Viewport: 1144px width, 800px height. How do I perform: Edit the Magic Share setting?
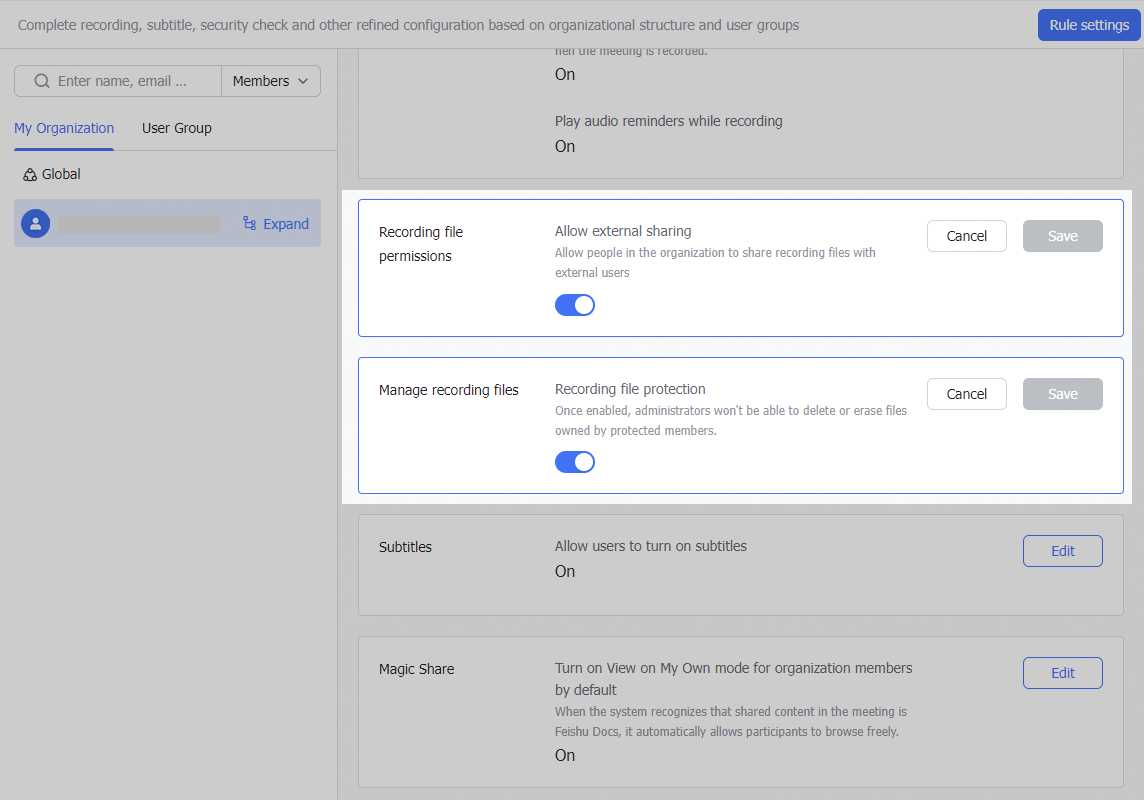pyautogui.click(x=1062, y=673)
